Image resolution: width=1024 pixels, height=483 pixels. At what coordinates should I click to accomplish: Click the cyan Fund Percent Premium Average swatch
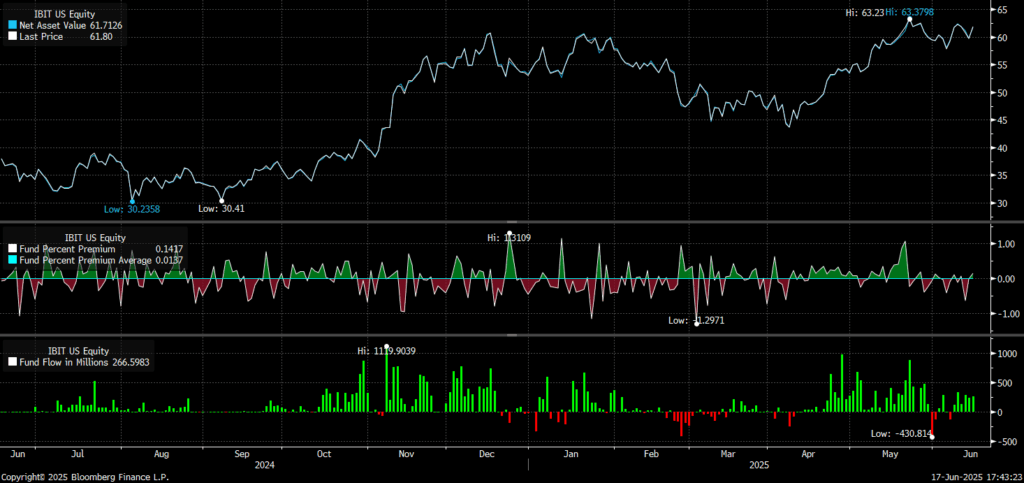pos(12,260)
